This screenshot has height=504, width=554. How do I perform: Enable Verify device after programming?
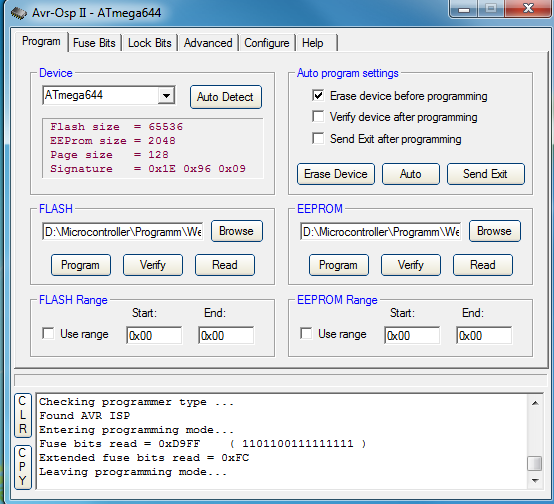tap(318, 116)
